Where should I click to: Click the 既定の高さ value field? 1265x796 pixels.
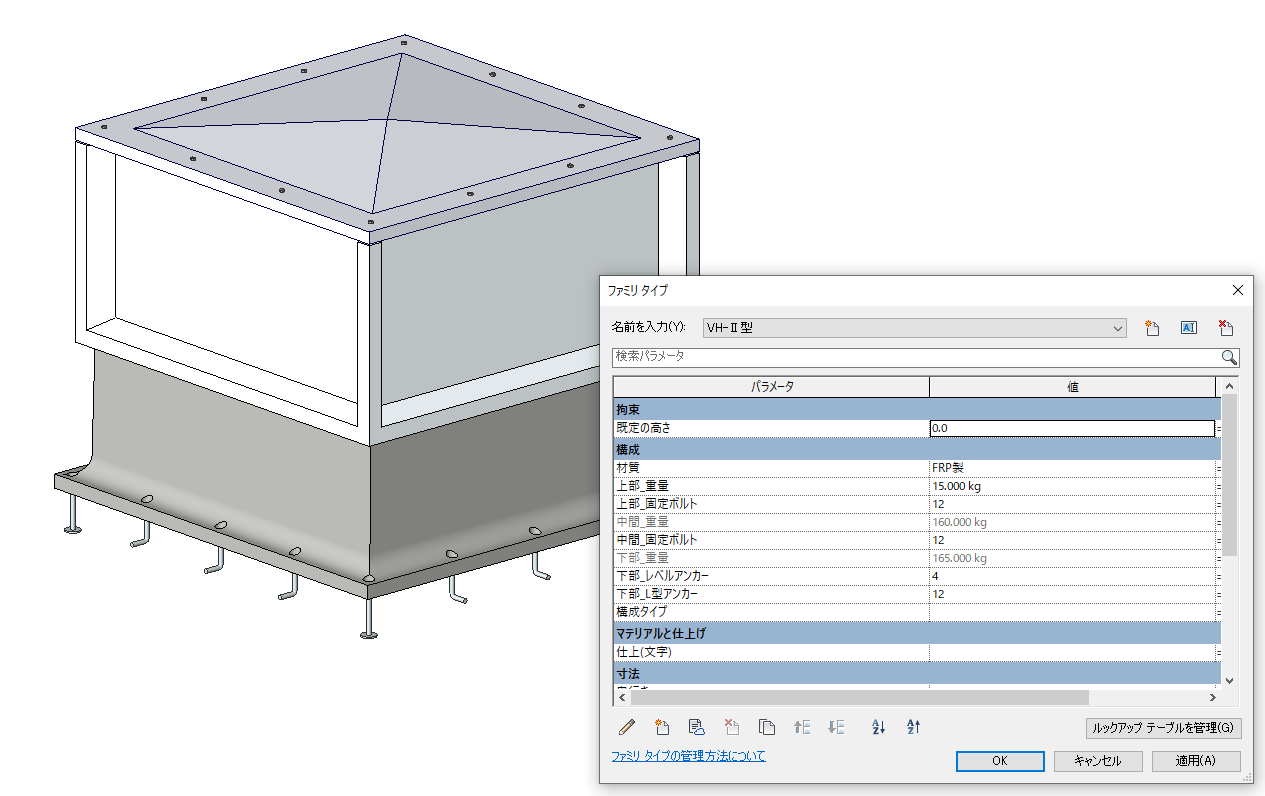click(x=1071, y=428)
